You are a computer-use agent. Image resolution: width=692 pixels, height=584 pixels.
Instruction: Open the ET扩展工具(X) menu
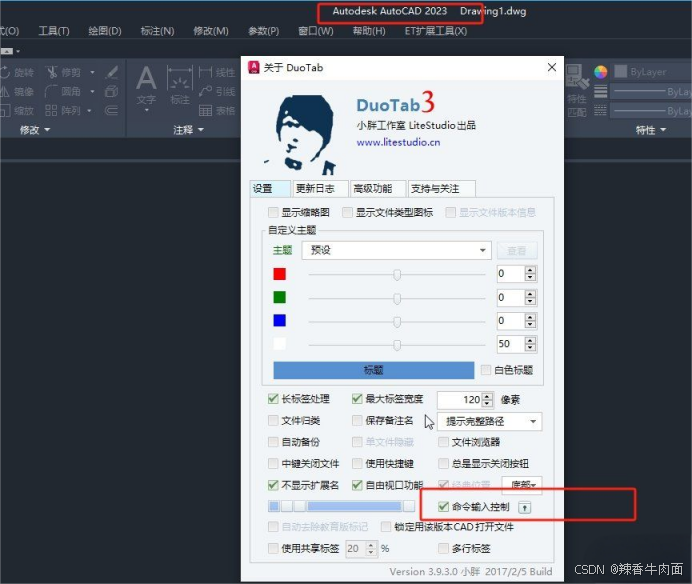436,31
